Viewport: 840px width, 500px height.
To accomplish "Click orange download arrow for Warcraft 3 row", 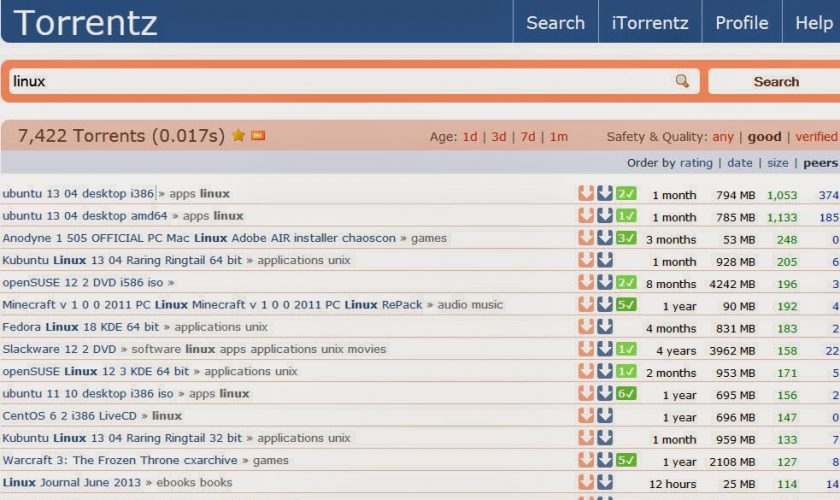I will coord(586,461).
